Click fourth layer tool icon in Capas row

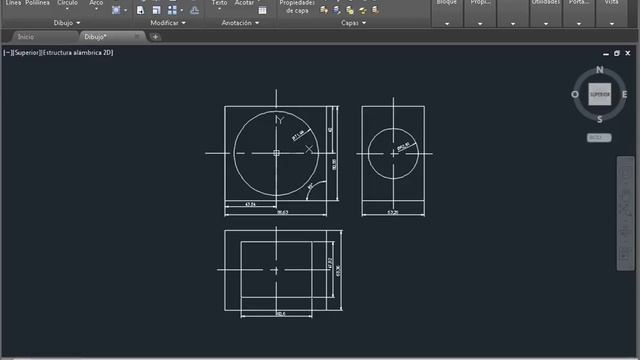362,10
